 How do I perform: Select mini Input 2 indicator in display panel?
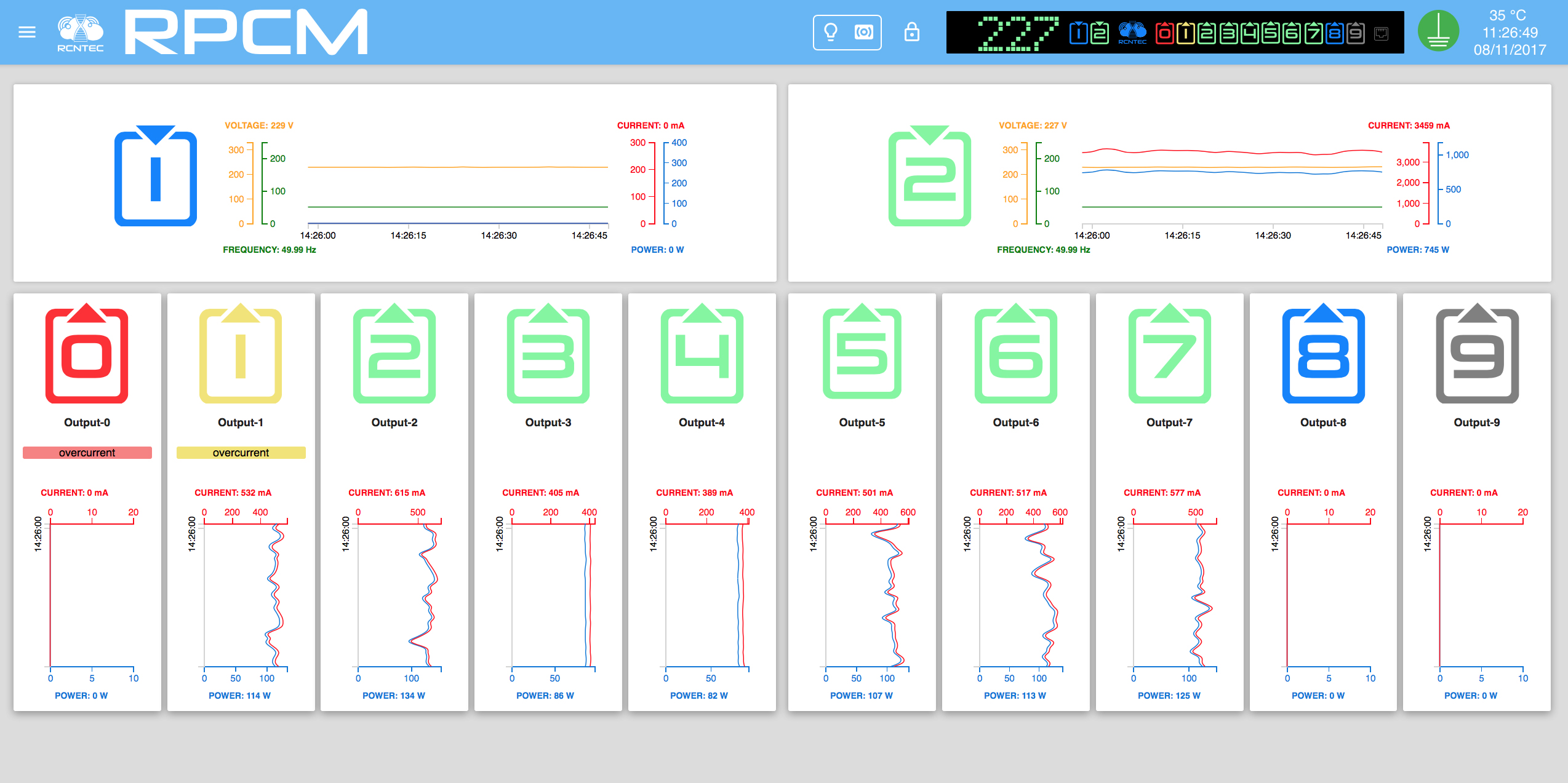1100,33
